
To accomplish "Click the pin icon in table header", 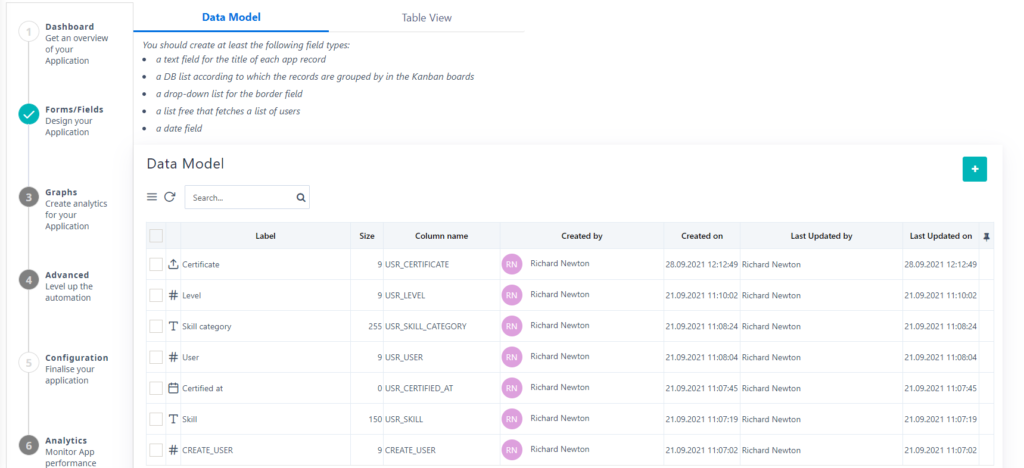I will tap(986, 236).
